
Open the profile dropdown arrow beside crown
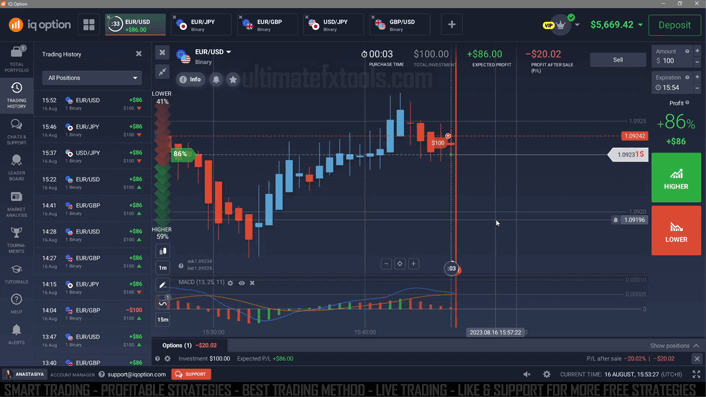click(577, 25)
